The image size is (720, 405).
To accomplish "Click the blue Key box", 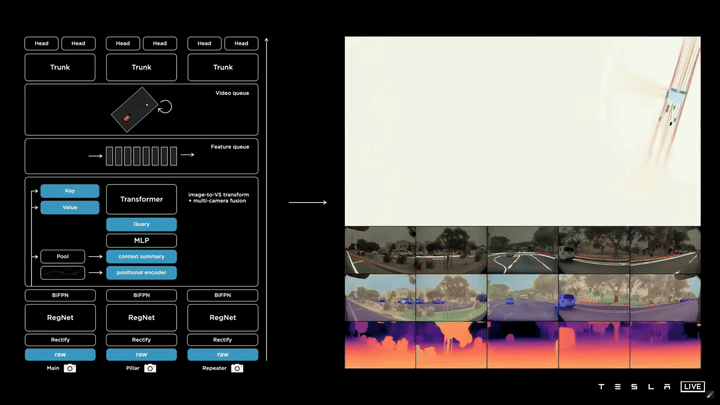I will coord(69,191).
